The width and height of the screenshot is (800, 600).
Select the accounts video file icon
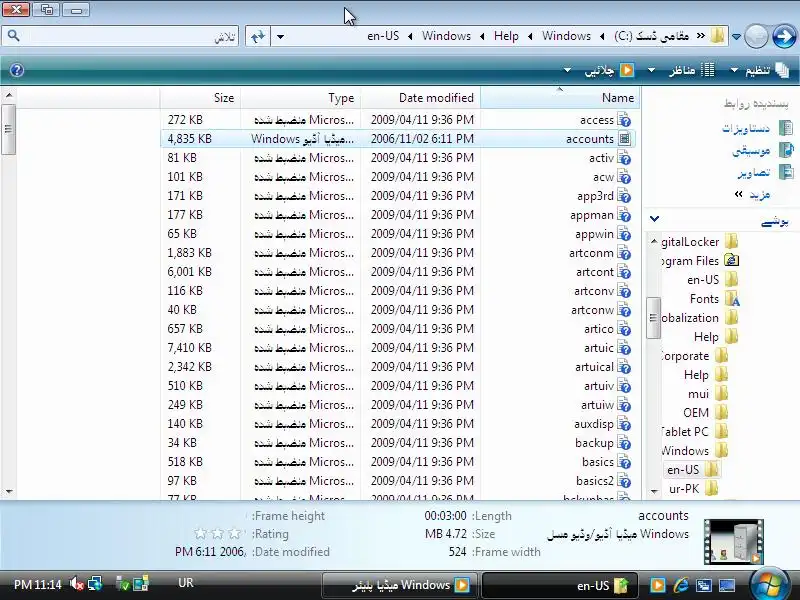[624, 139]
